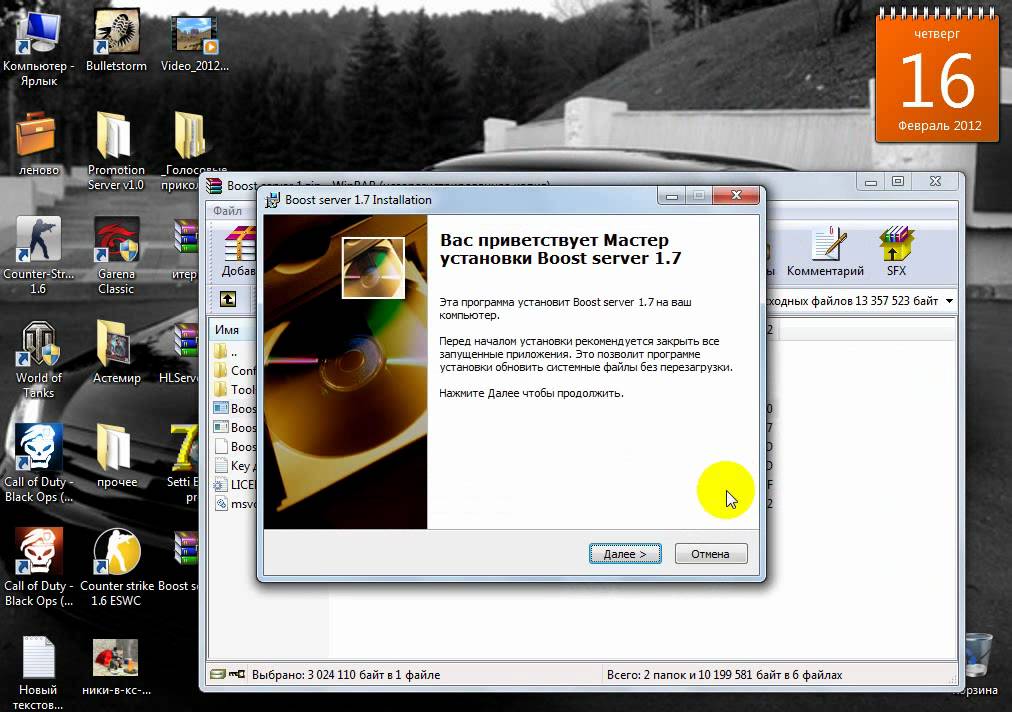Click the Имя column header in WinRAR

click(x=234, y=329)
